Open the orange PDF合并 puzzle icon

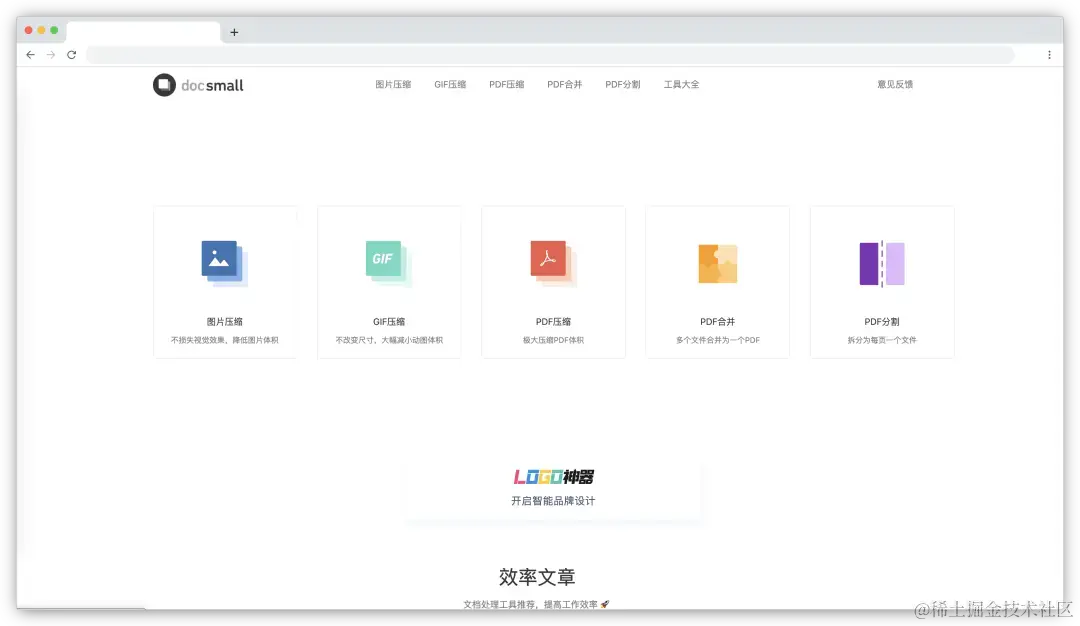(x=718, y=264)
